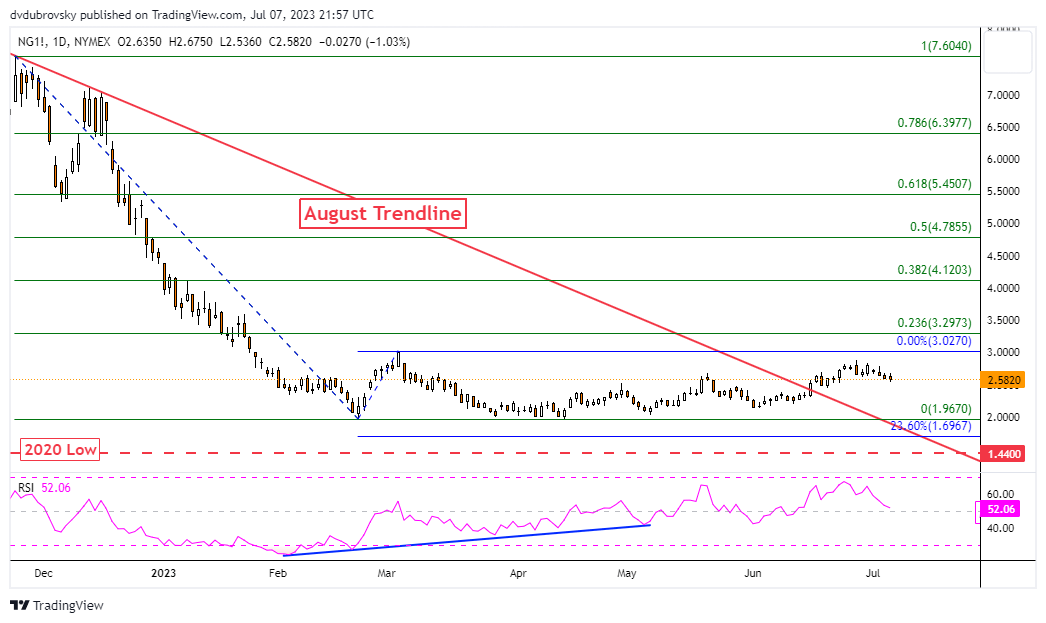
Task: Click the 0.786(6.3977) Fibonacci label
Action: (935, 123)
